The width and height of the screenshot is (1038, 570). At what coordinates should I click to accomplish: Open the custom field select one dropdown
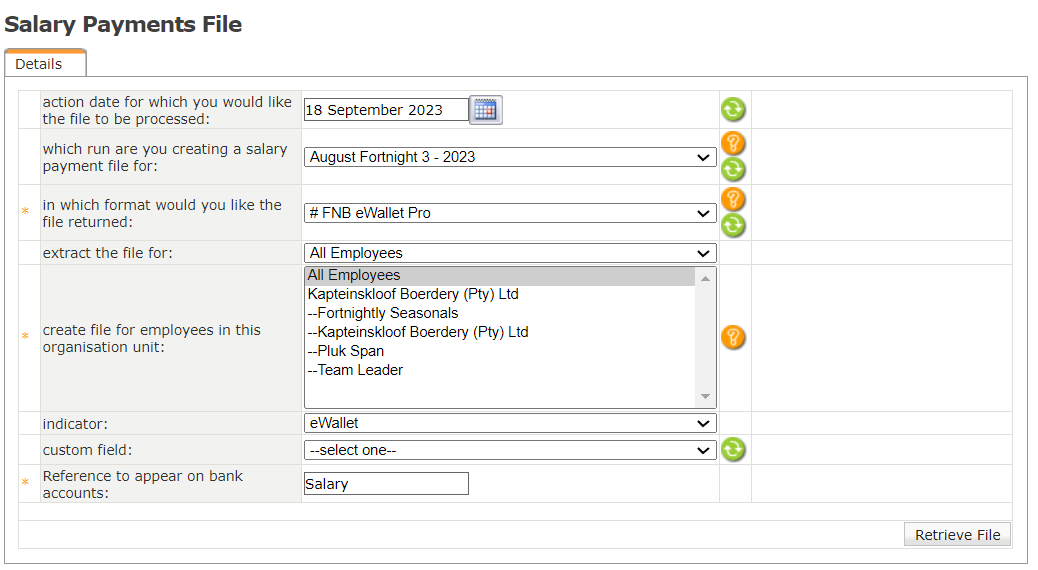click(509, 450)
